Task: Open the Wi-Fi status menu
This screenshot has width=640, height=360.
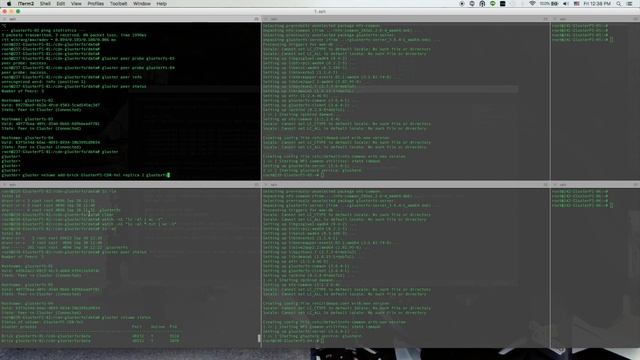Action: point(532,4)
